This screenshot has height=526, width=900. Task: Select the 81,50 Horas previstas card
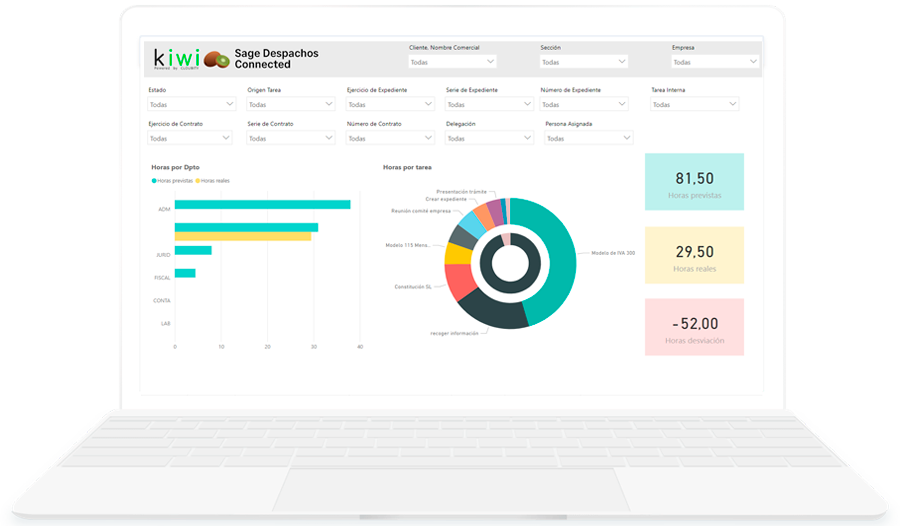coord(694,182)
